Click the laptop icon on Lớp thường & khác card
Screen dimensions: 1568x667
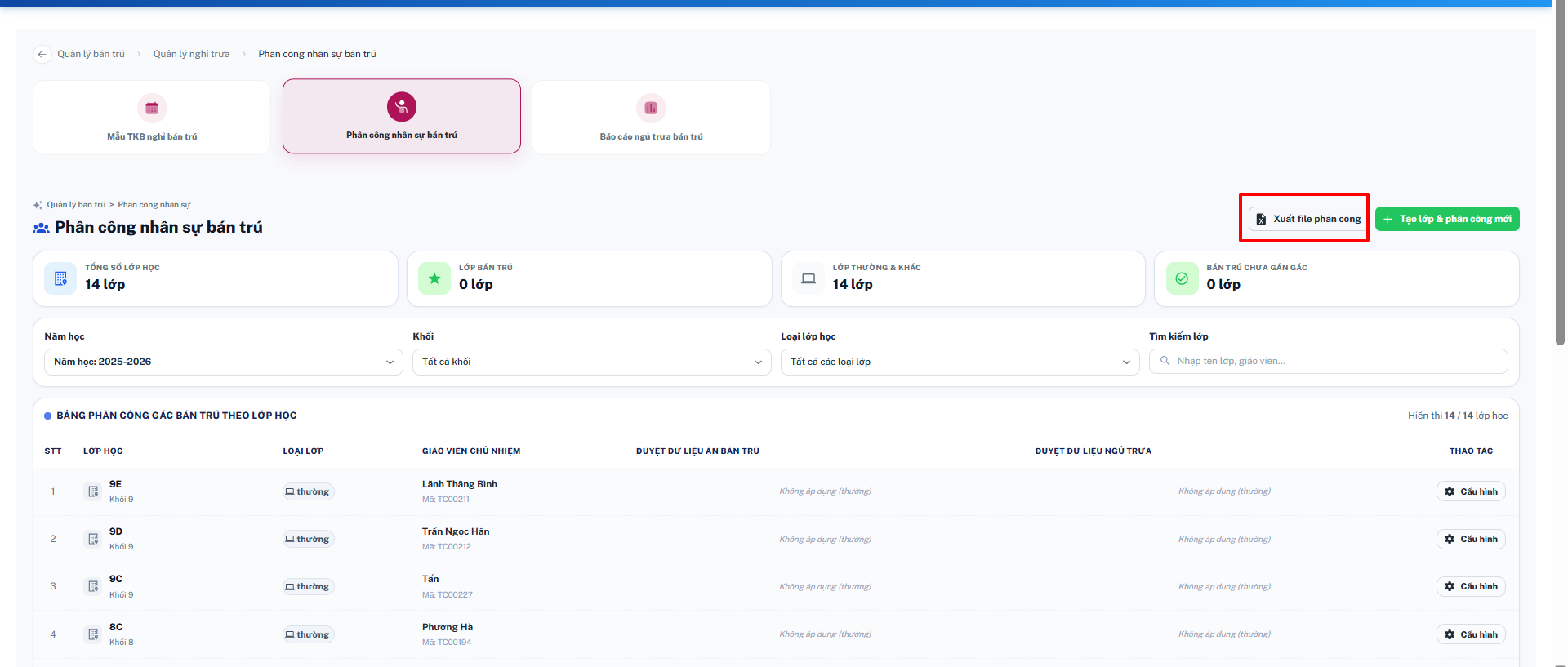pyautogui.click(x=808, y=278)
